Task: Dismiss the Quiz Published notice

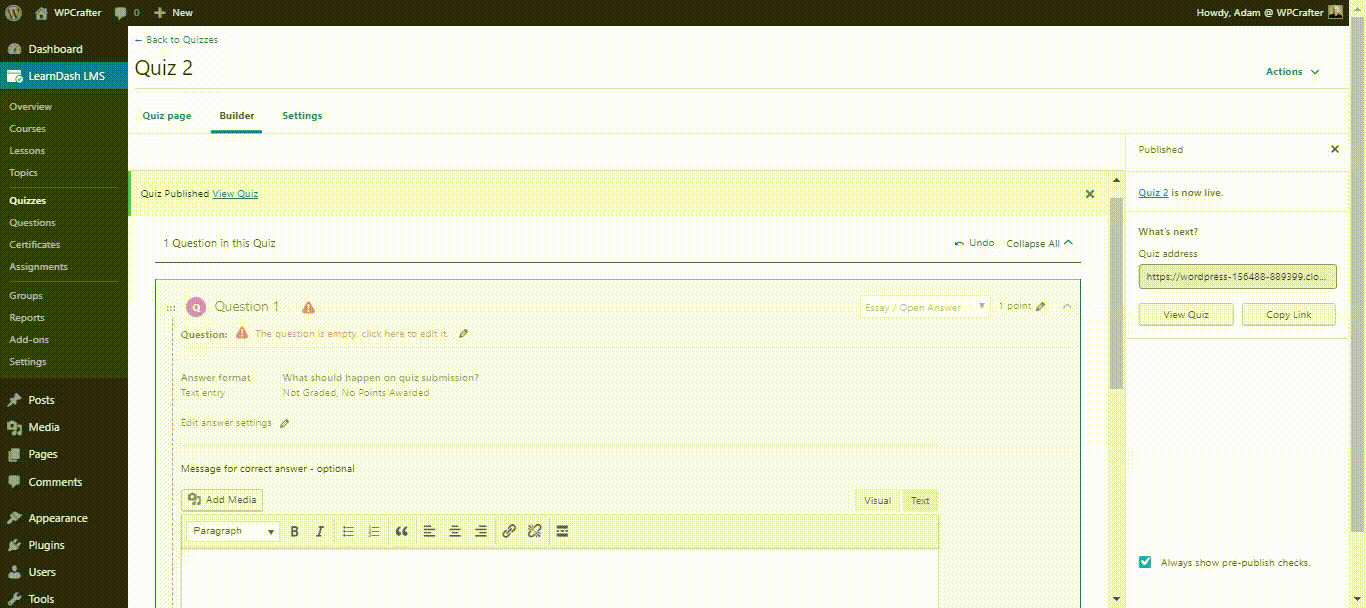Action: point(1090,194)
